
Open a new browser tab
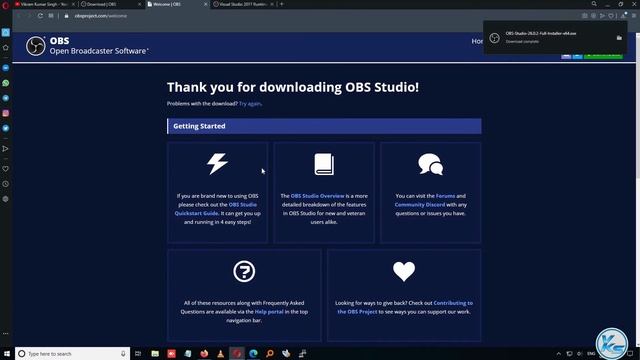pos(282,4)
